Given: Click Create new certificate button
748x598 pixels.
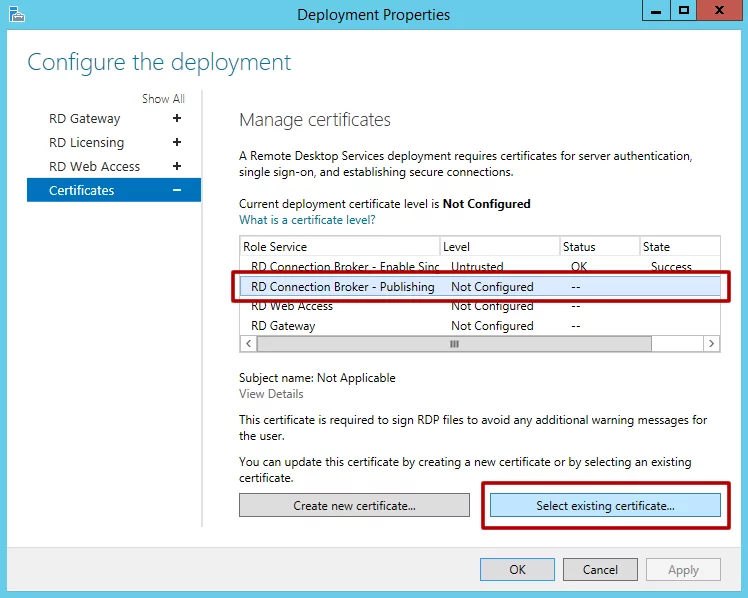Looking at the screenshot, I should coord(354,506).
